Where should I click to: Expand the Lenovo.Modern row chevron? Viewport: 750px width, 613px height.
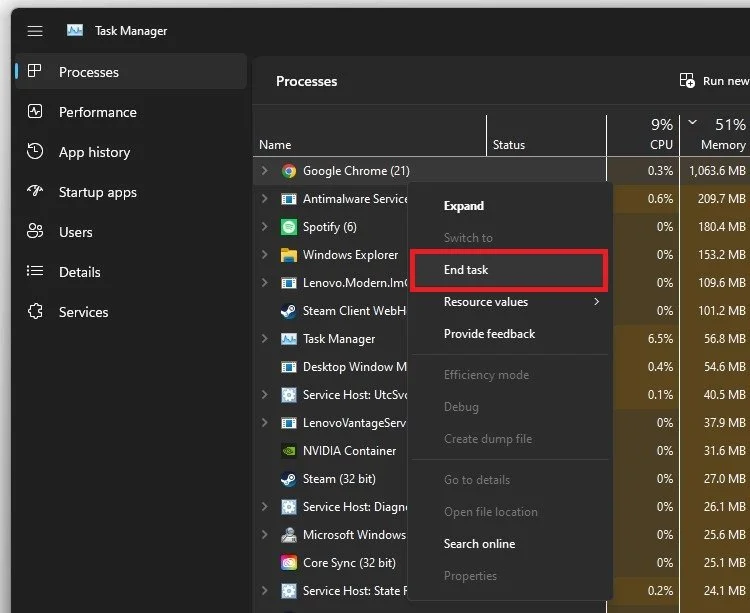click(264, 283)
